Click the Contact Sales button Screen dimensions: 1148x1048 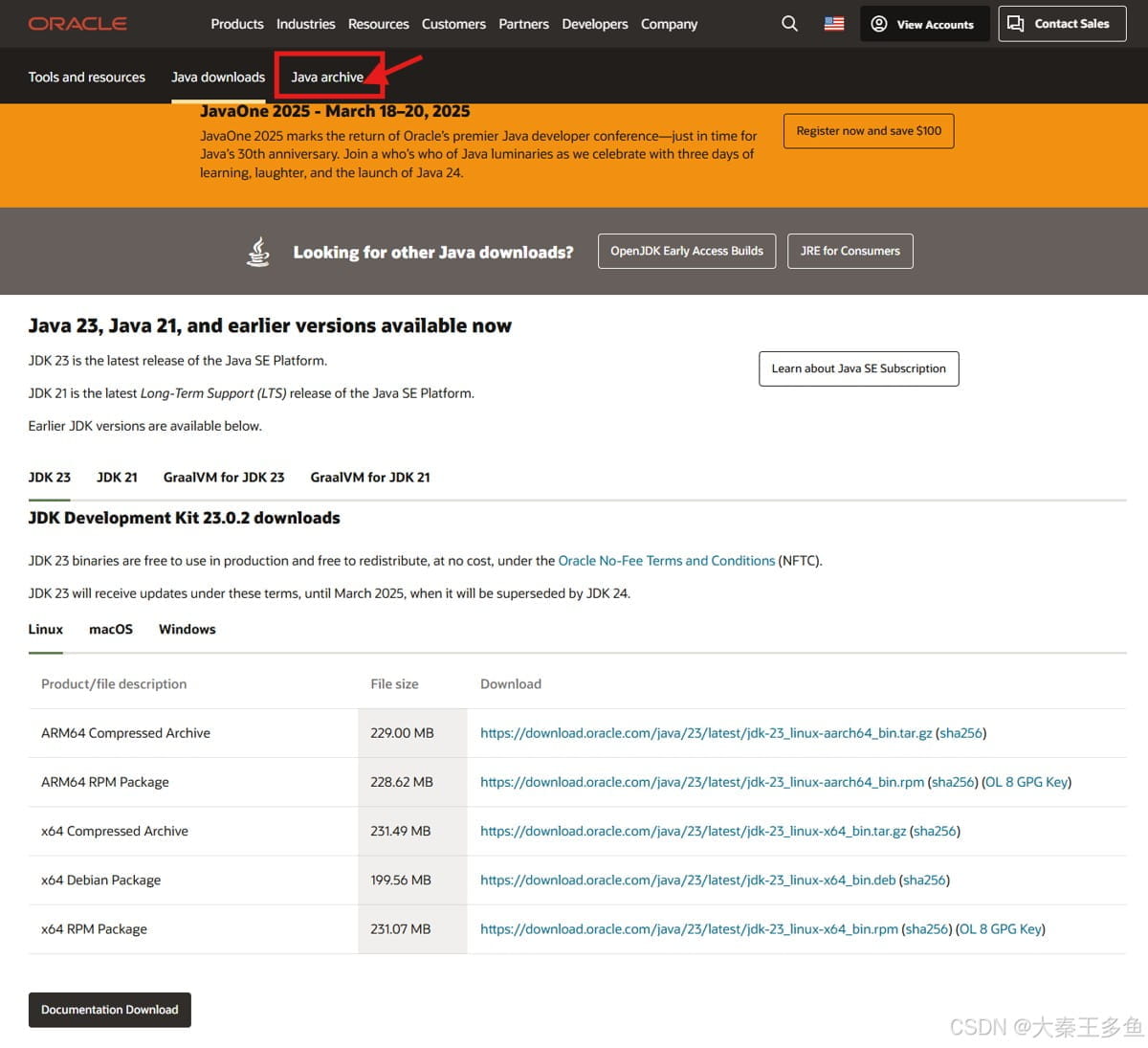pos(1060,24)
